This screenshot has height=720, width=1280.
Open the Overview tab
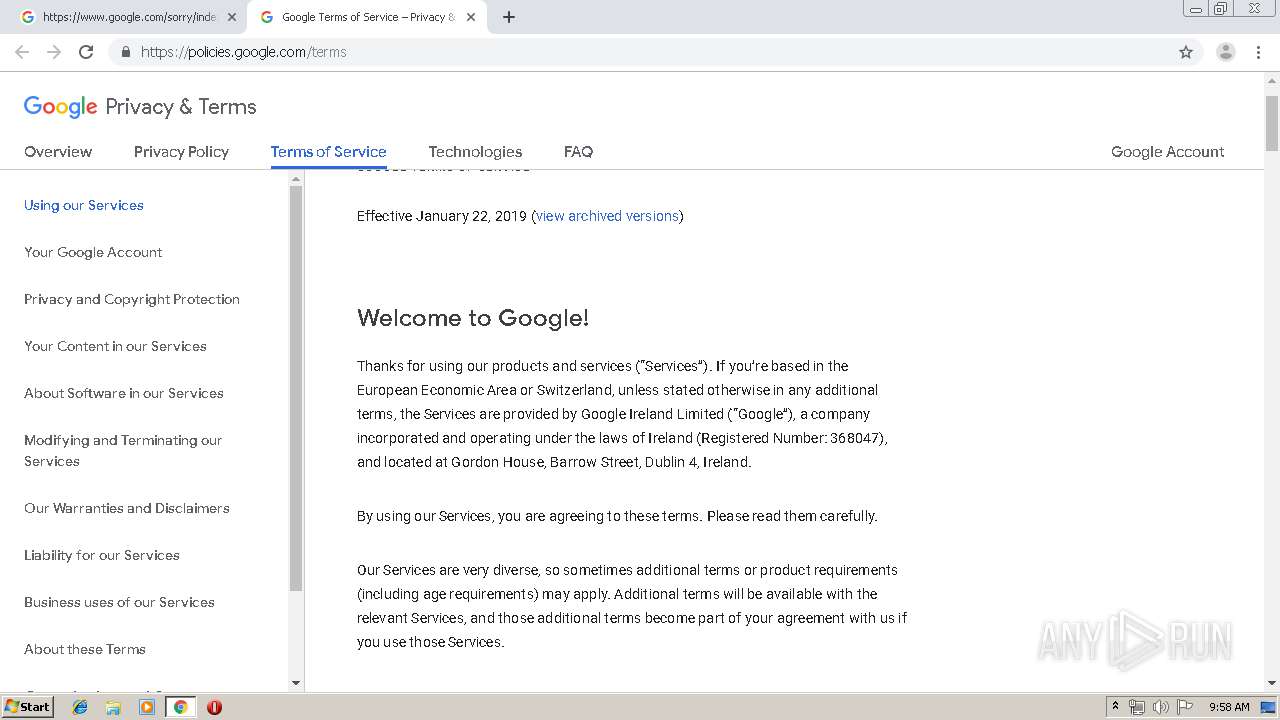point(58,152)
